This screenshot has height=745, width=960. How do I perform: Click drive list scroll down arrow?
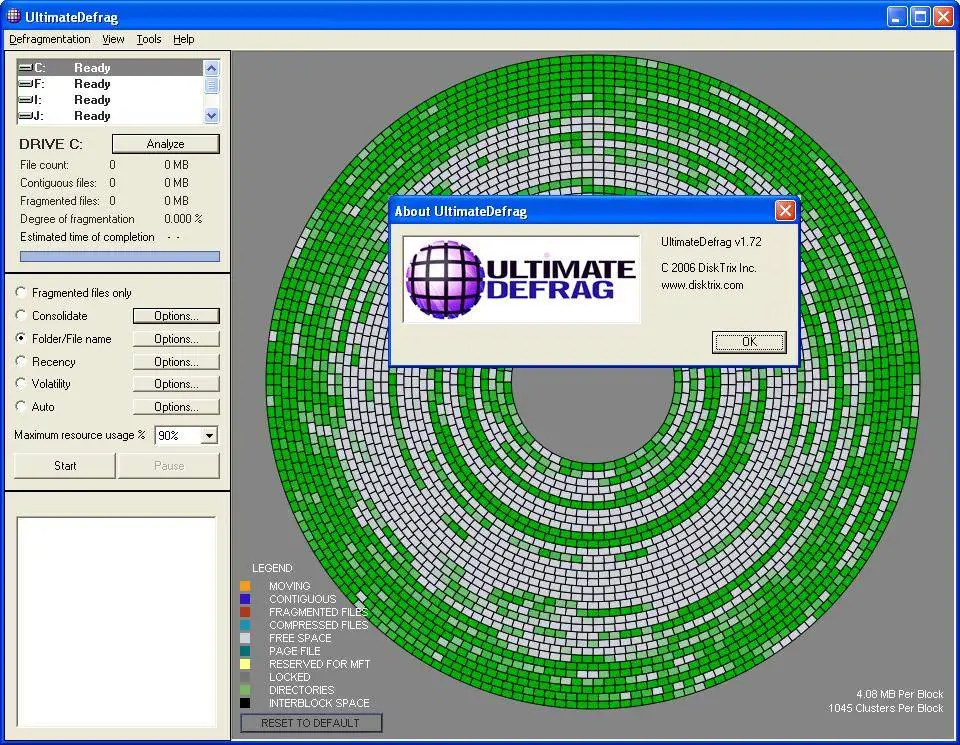(211, 114)
